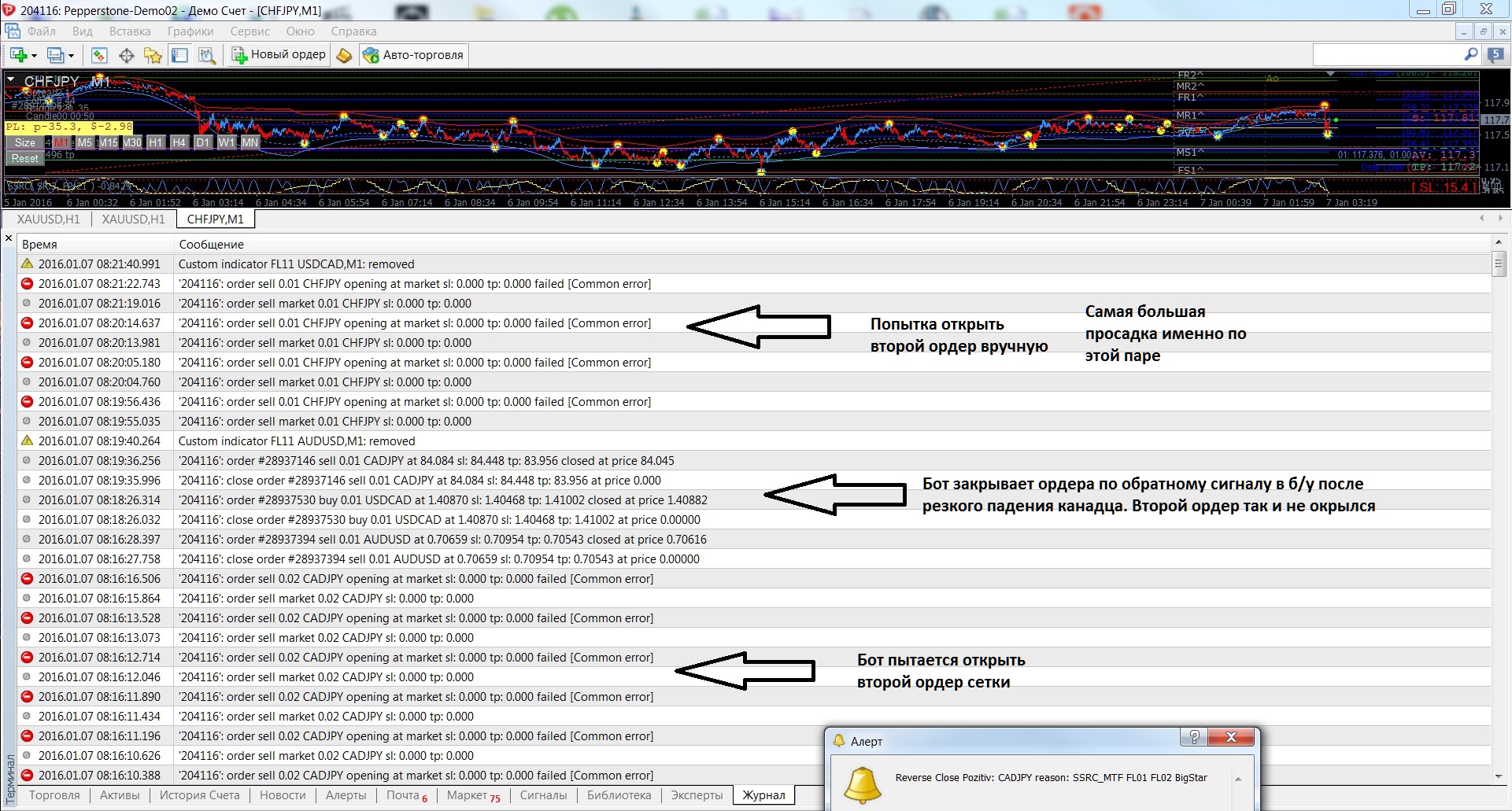Screen dimensions: 1512x811
Task: Select the W1 timeframe chart button
Action: click(227, 142)
